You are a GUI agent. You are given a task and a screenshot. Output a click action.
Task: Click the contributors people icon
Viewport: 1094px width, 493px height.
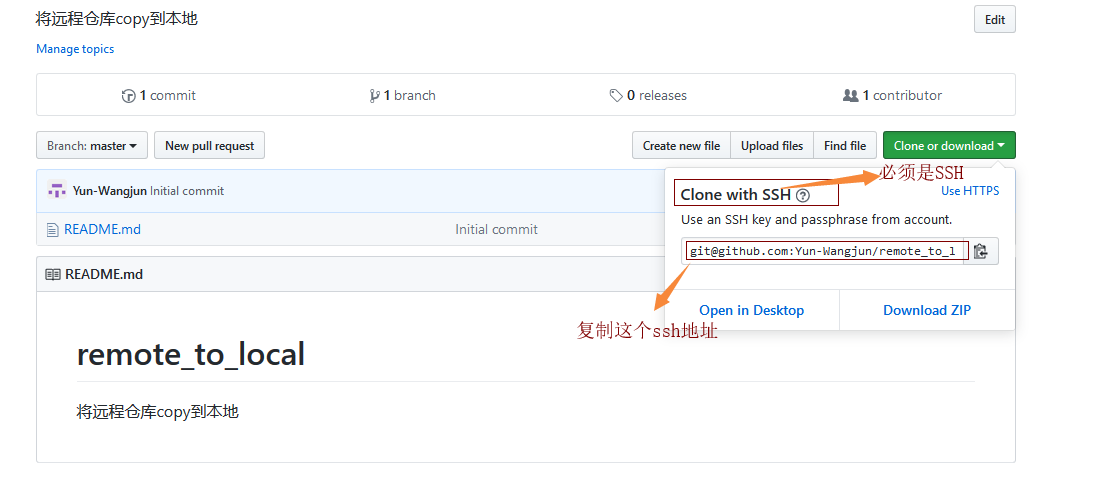click(851, 96)
